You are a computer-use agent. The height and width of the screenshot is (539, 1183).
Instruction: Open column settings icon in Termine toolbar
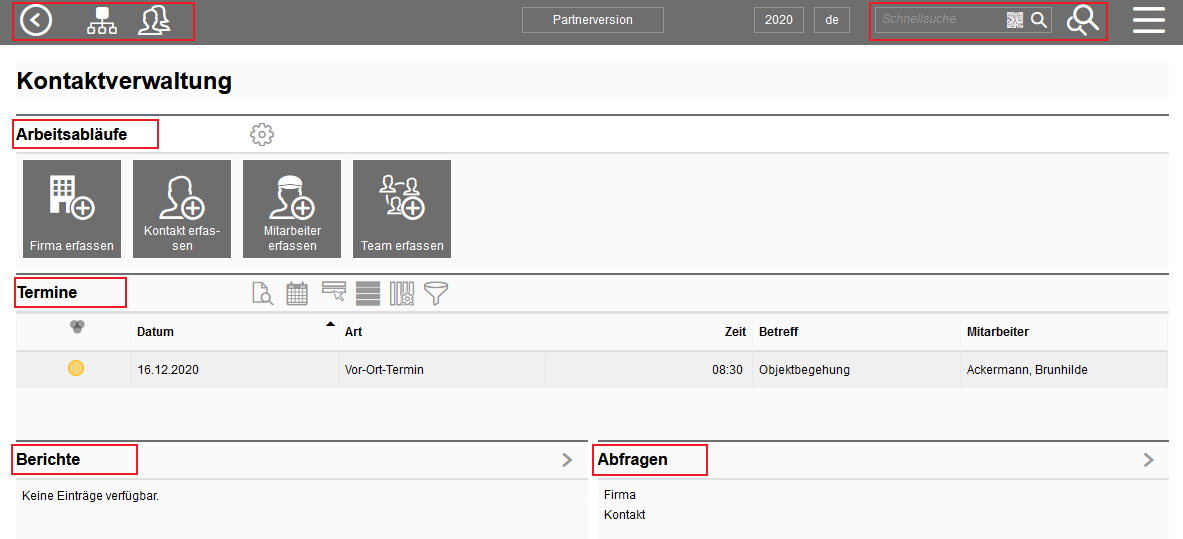coord(402,293)
